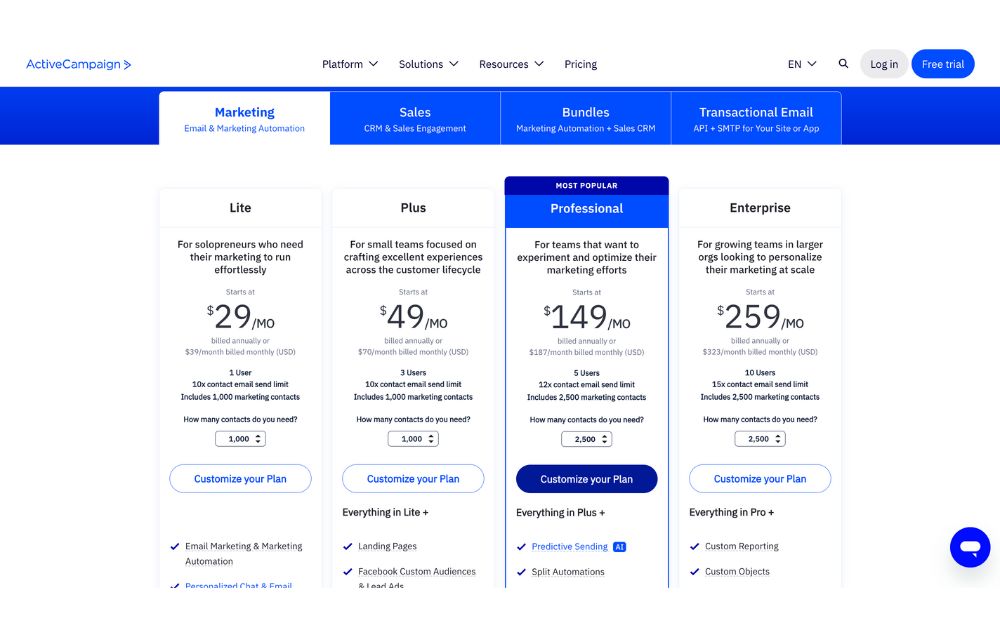The width and height of the screenshot is (1000, 630).
Task: Adjust Plus plan contacts stepper
Action: pos(413,439)
